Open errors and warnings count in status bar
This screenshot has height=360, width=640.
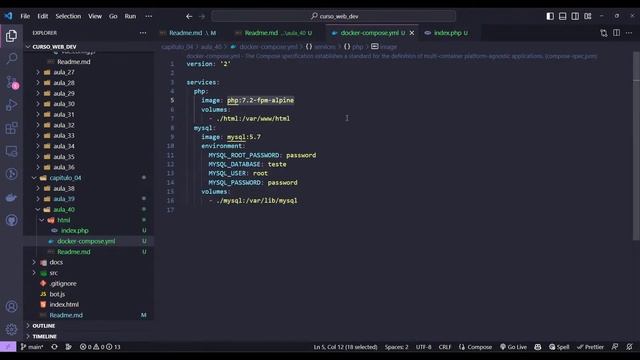[x=100, y=347]
